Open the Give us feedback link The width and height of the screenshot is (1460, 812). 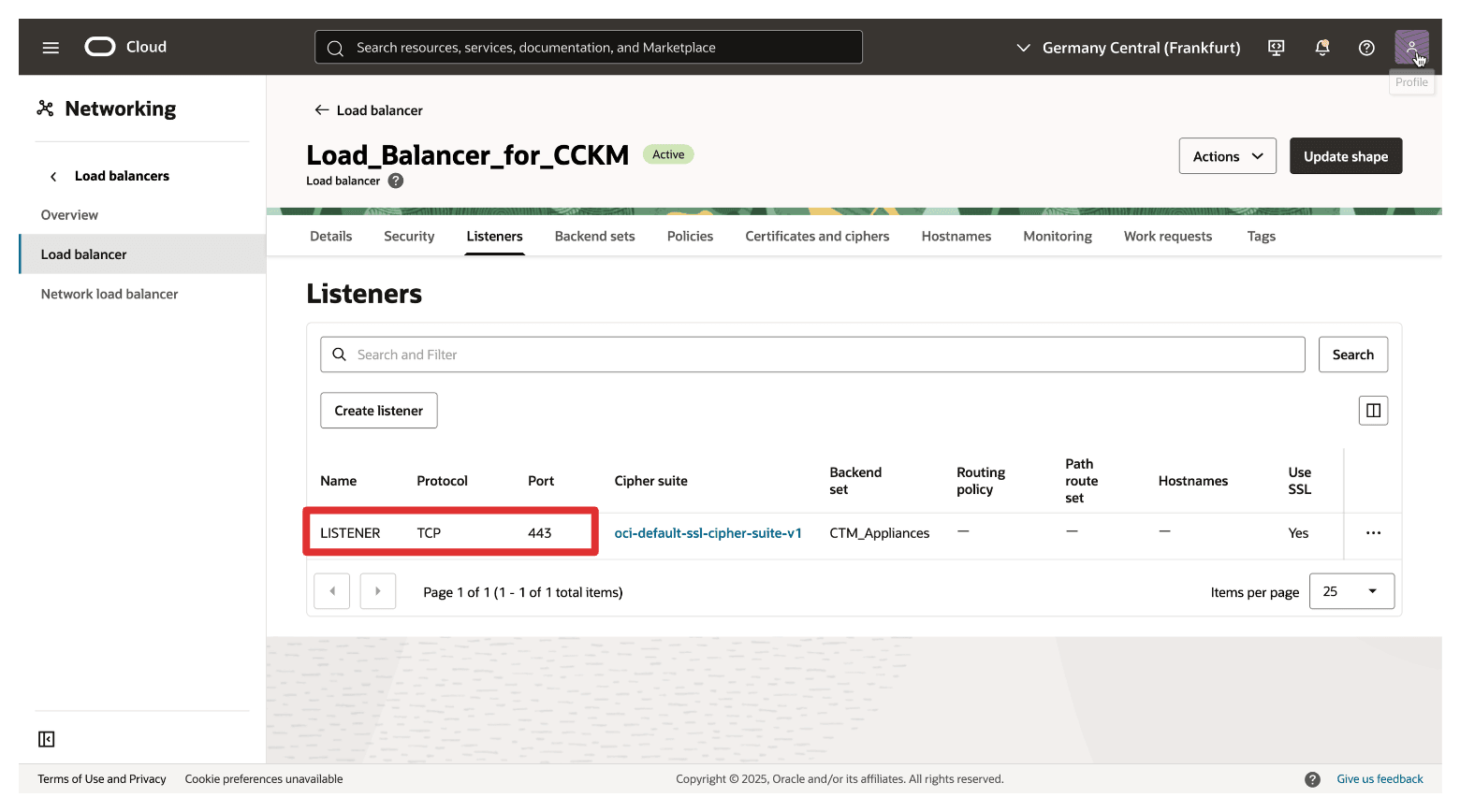tap(1380, 779)
